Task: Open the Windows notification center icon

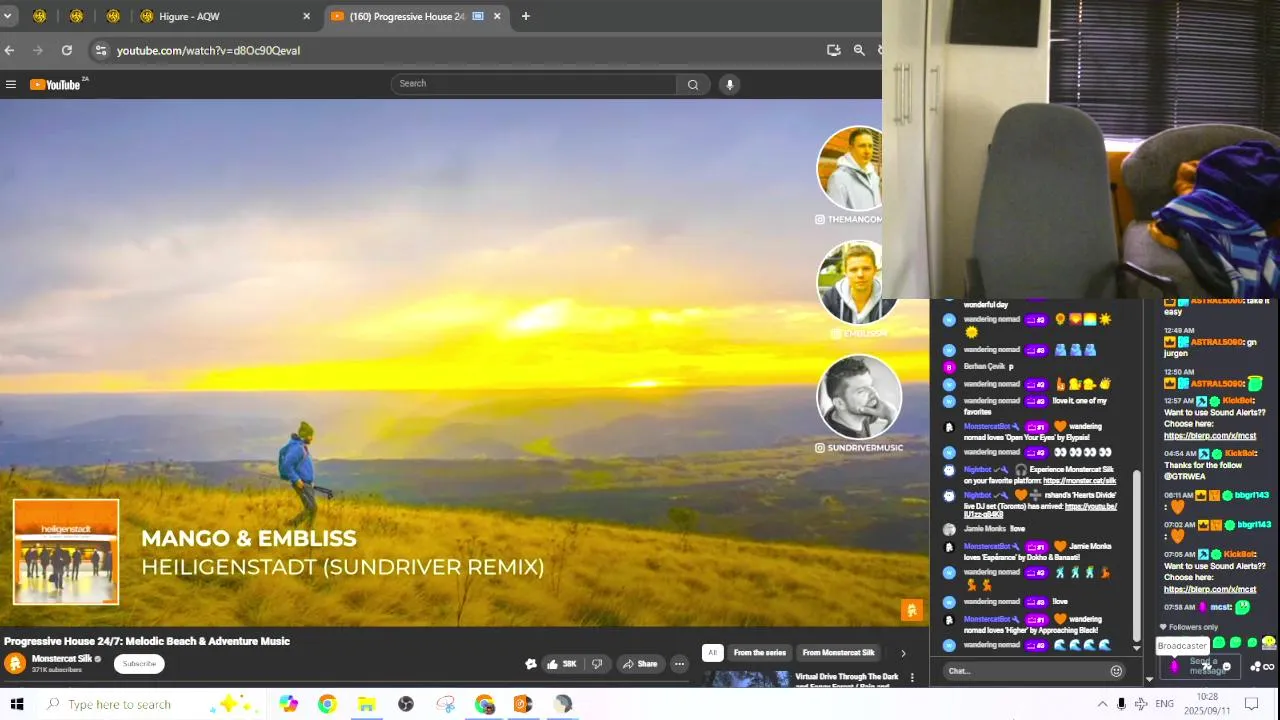Action: (x=1251, y=704)
